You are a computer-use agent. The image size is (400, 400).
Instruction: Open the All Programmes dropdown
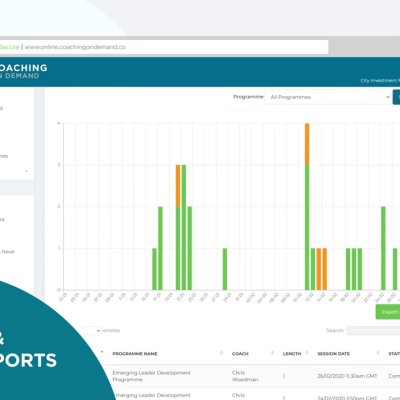[328, 97]
